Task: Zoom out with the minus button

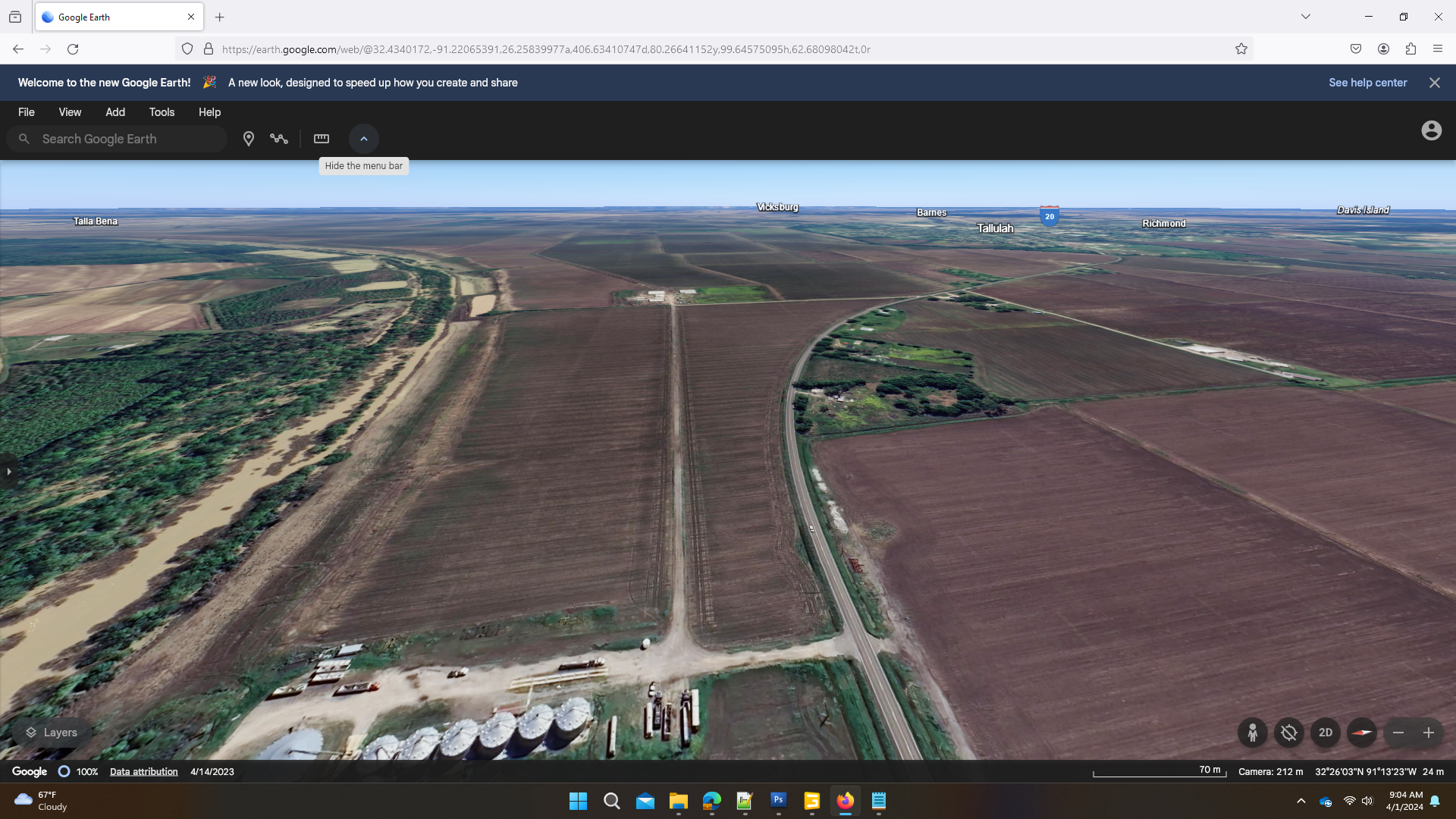Action: coord(1398,733)
